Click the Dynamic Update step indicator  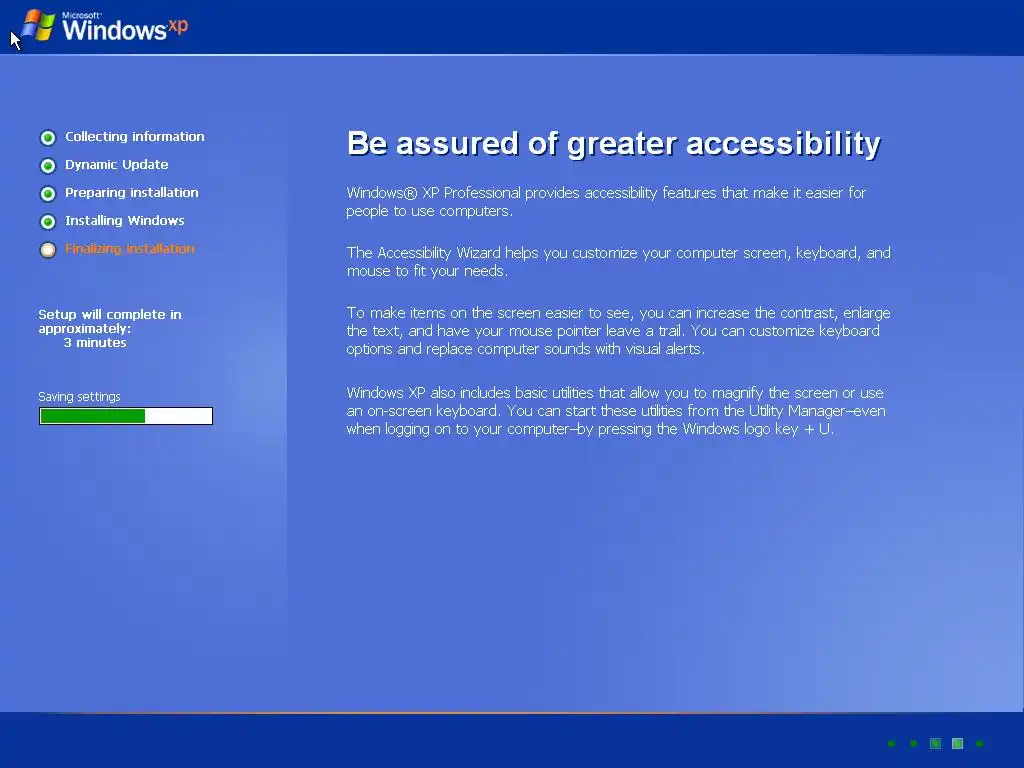48,166
